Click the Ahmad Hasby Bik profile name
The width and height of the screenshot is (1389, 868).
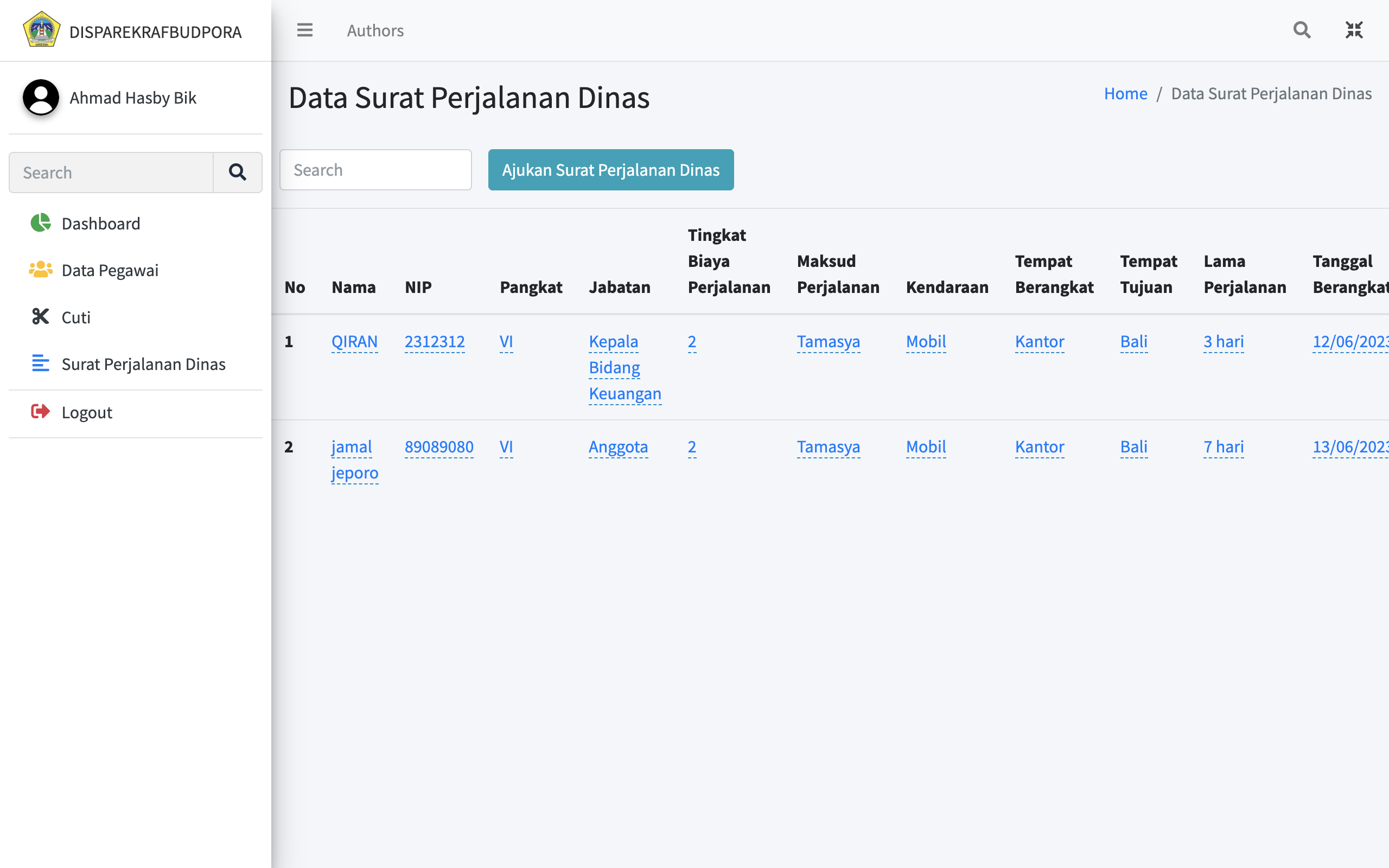click(x=132, y=98)
